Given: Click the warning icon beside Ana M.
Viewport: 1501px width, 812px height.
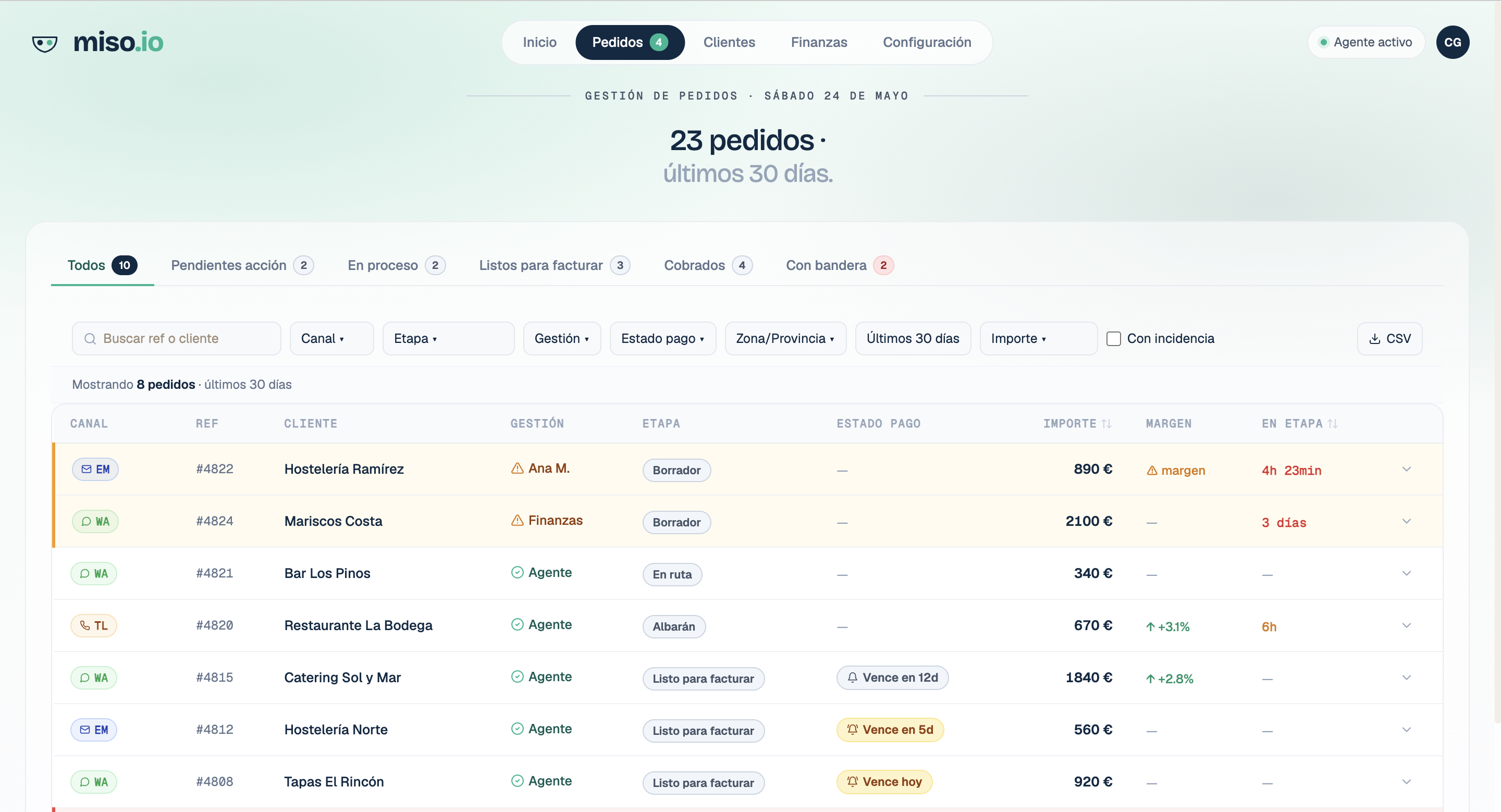Looking at the screenshot, I should click(x=517, y=467).
